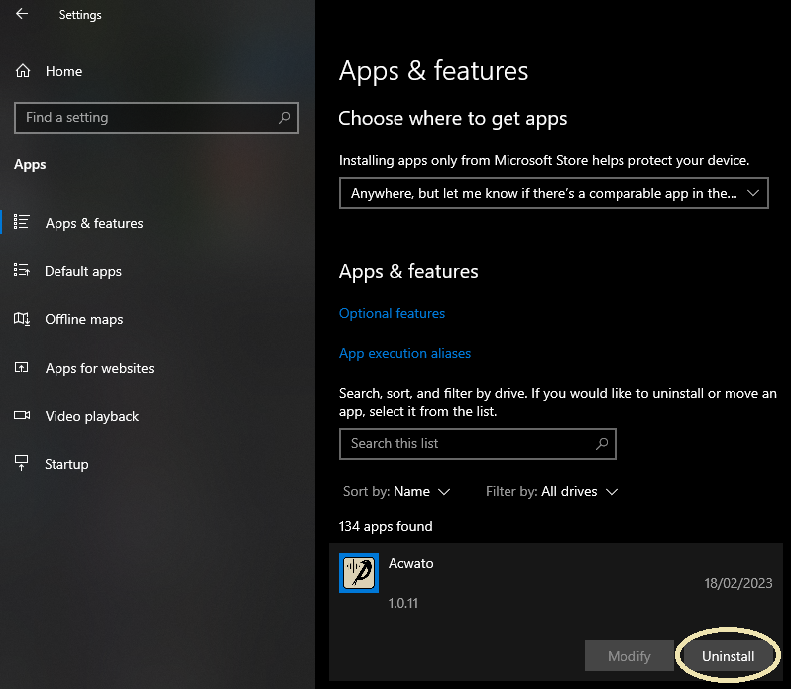This screenshot has width=791, height=689.
Task: Go to Home via the house icon
Action: pos(22,71)
